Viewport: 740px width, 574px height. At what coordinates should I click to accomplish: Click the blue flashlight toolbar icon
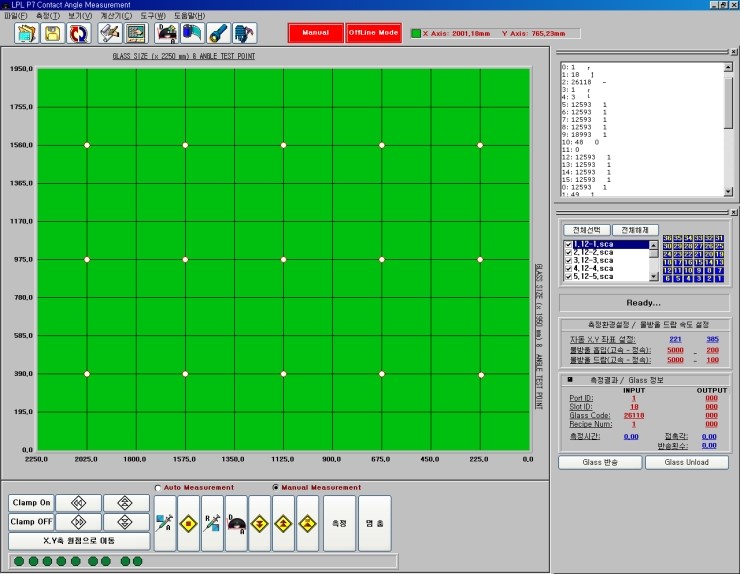[x=219, y=33]
